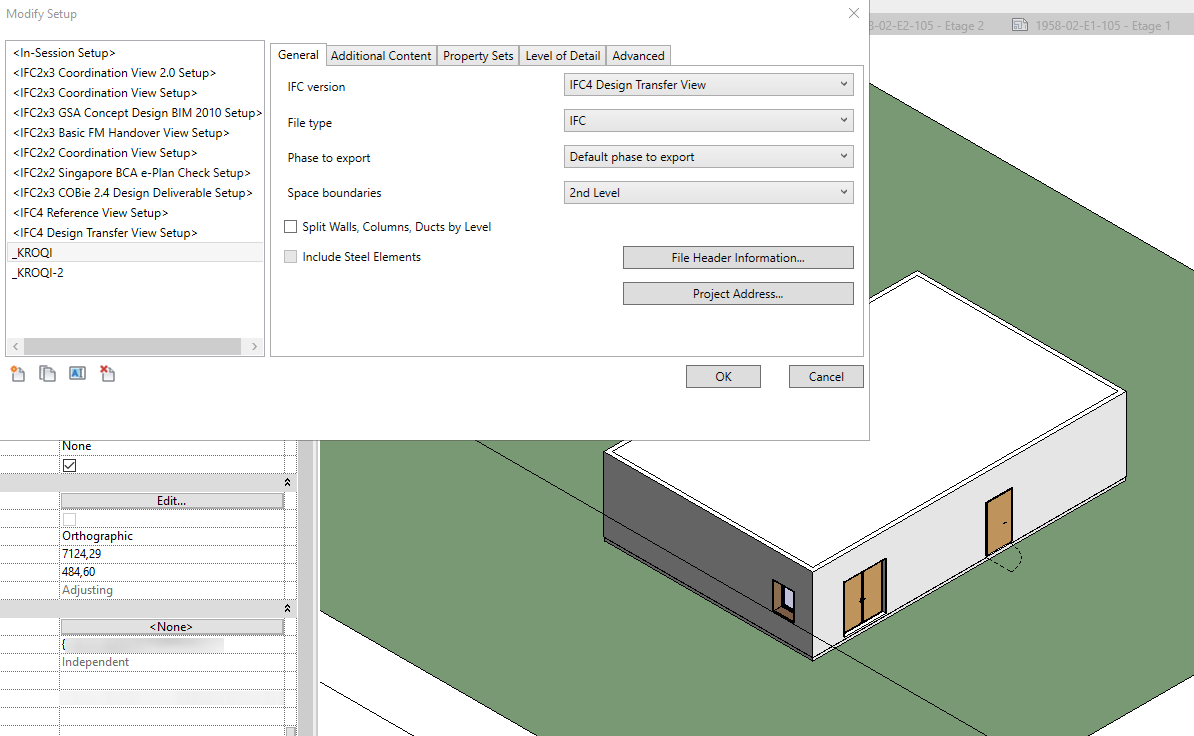This screenshot has height=736, width=1194.
Task: Click the File Header Information button
Action: click(x=738, y=257)
